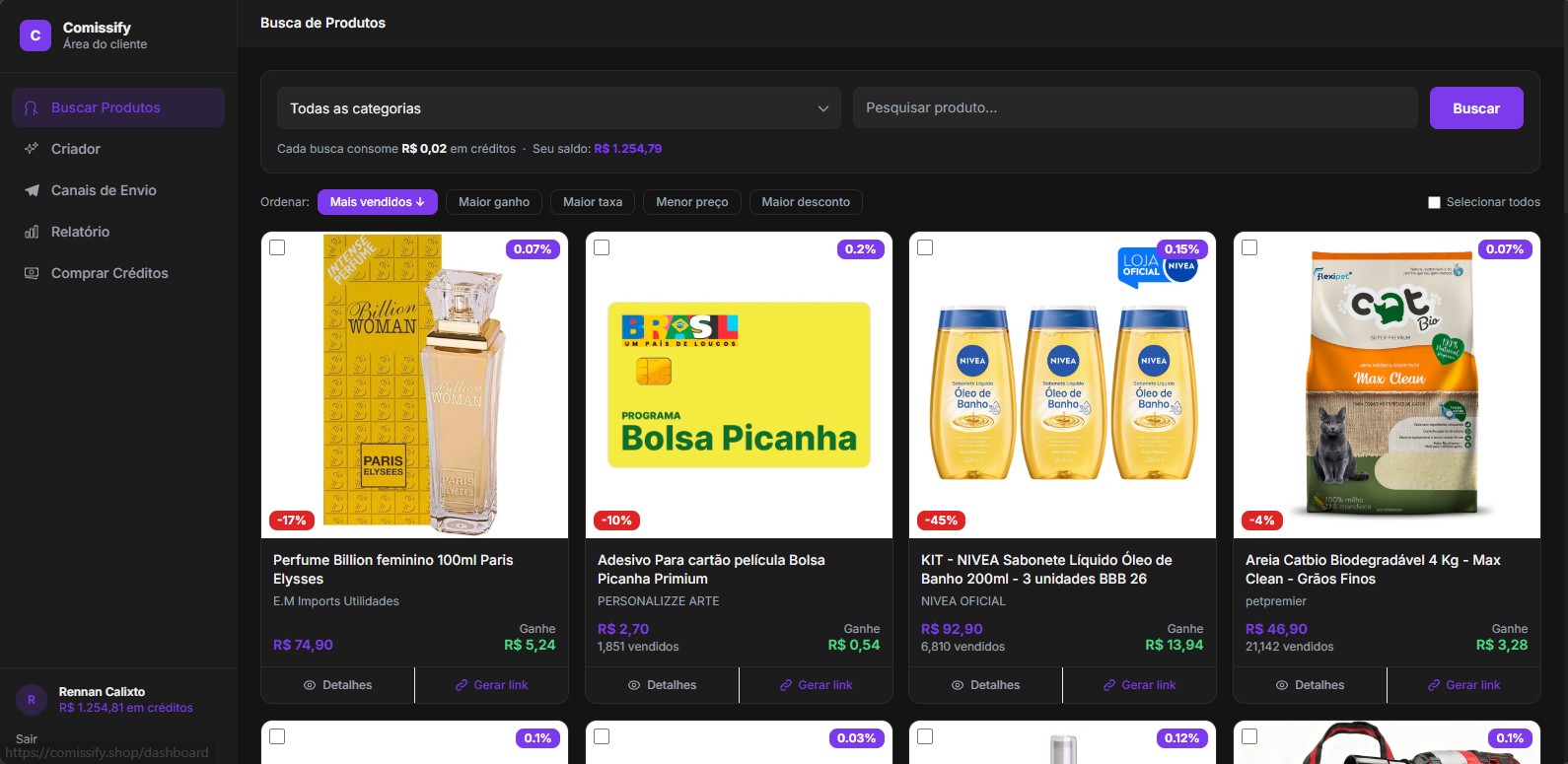The image size is (1568, 764).
Task: Click the link icon on Bolsa Picanha Gerar link
Action: coord(786,685)
